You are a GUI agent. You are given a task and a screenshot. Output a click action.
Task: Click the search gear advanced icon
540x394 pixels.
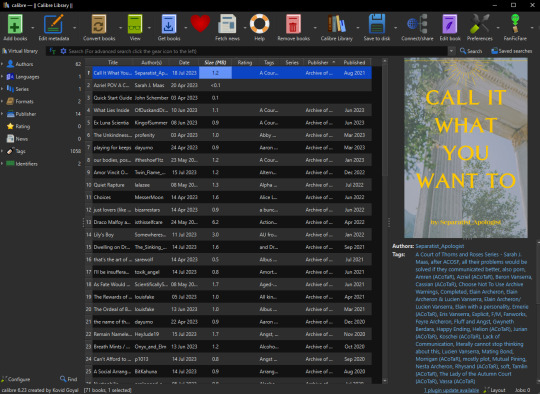click(63, 51)
